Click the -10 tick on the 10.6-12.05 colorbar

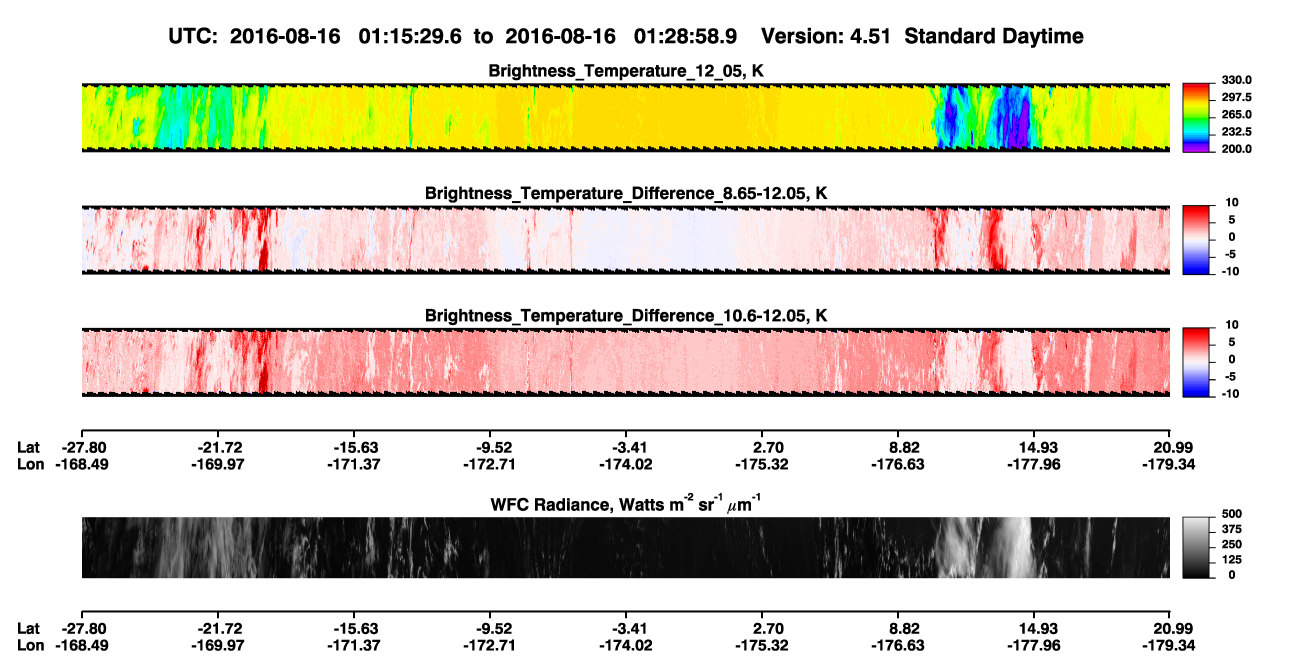pyautogui.click(x=1229, y=394)
